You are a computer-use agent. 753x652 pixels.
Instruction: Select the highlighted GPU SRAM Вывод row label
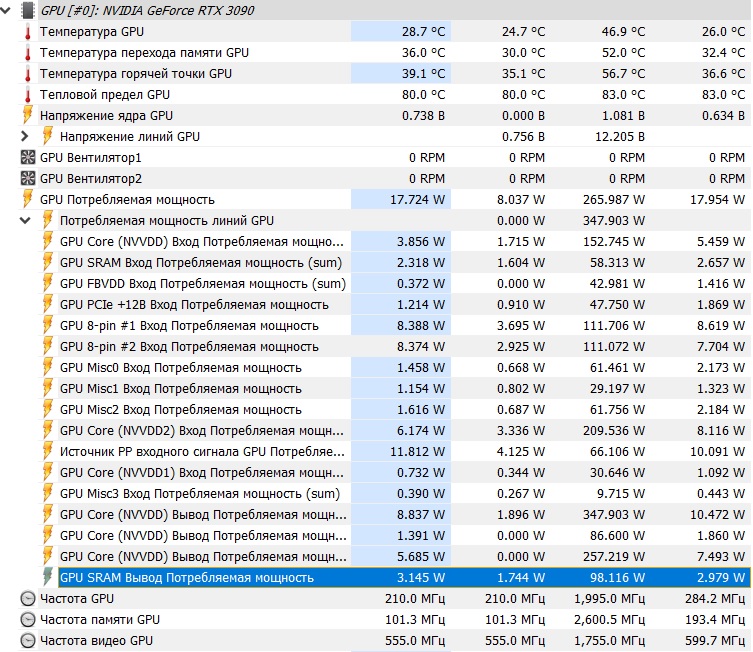[187, 578]
